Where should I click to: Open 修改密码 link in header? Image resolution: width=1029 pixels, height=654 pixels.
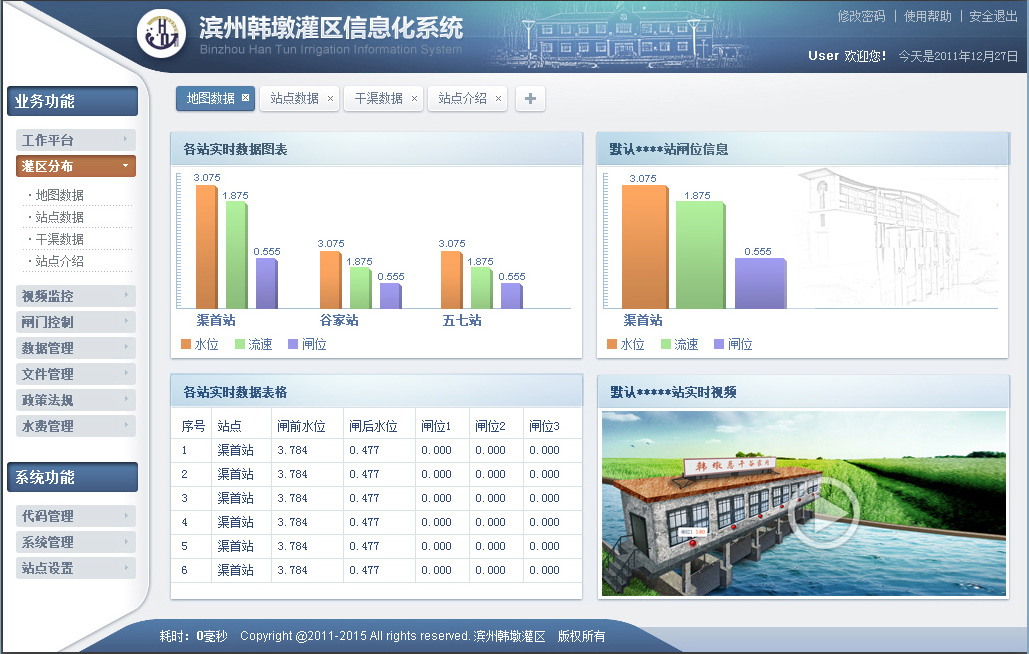861,16
